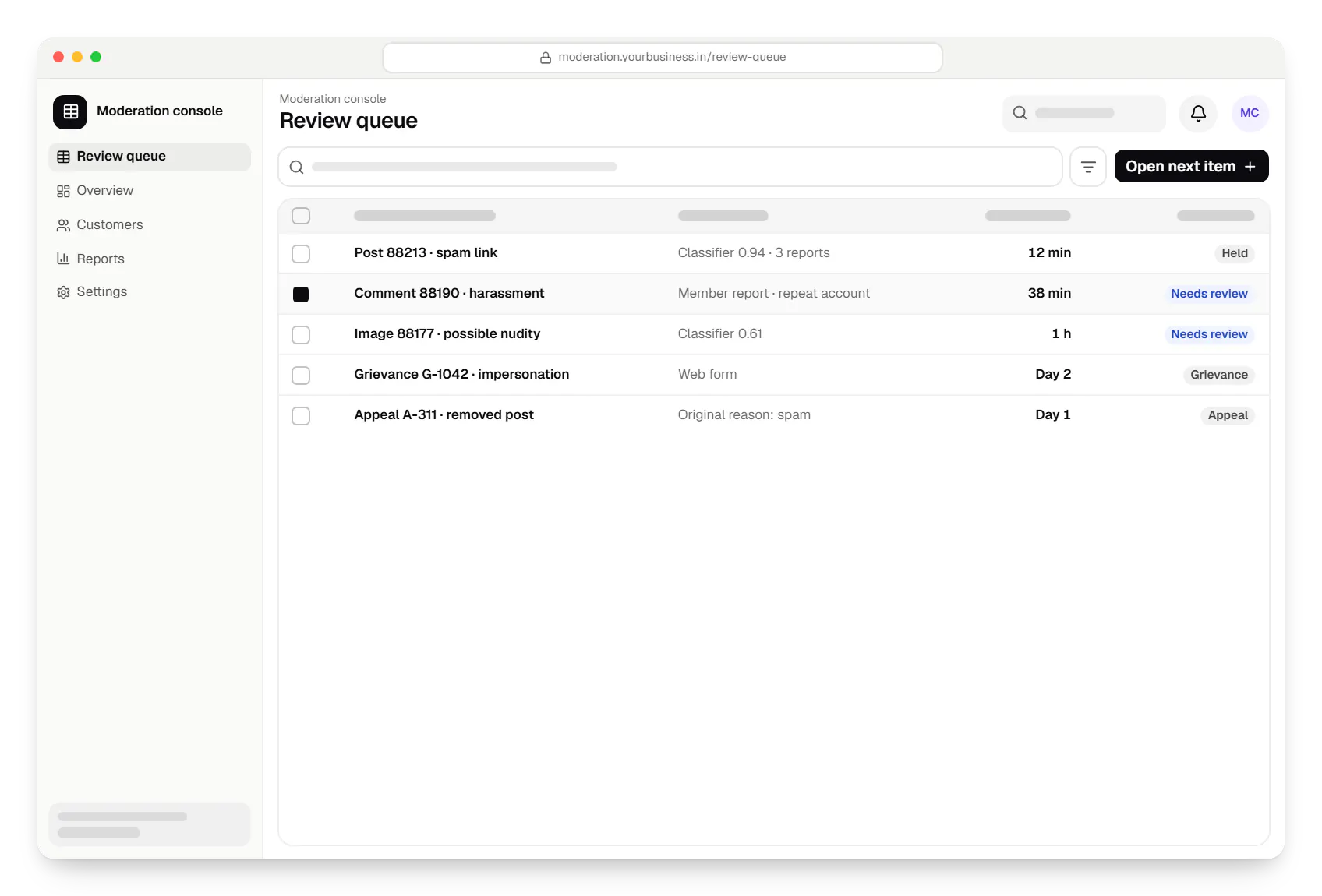Click the Moderation console breadcrumb text

[332, 99]
